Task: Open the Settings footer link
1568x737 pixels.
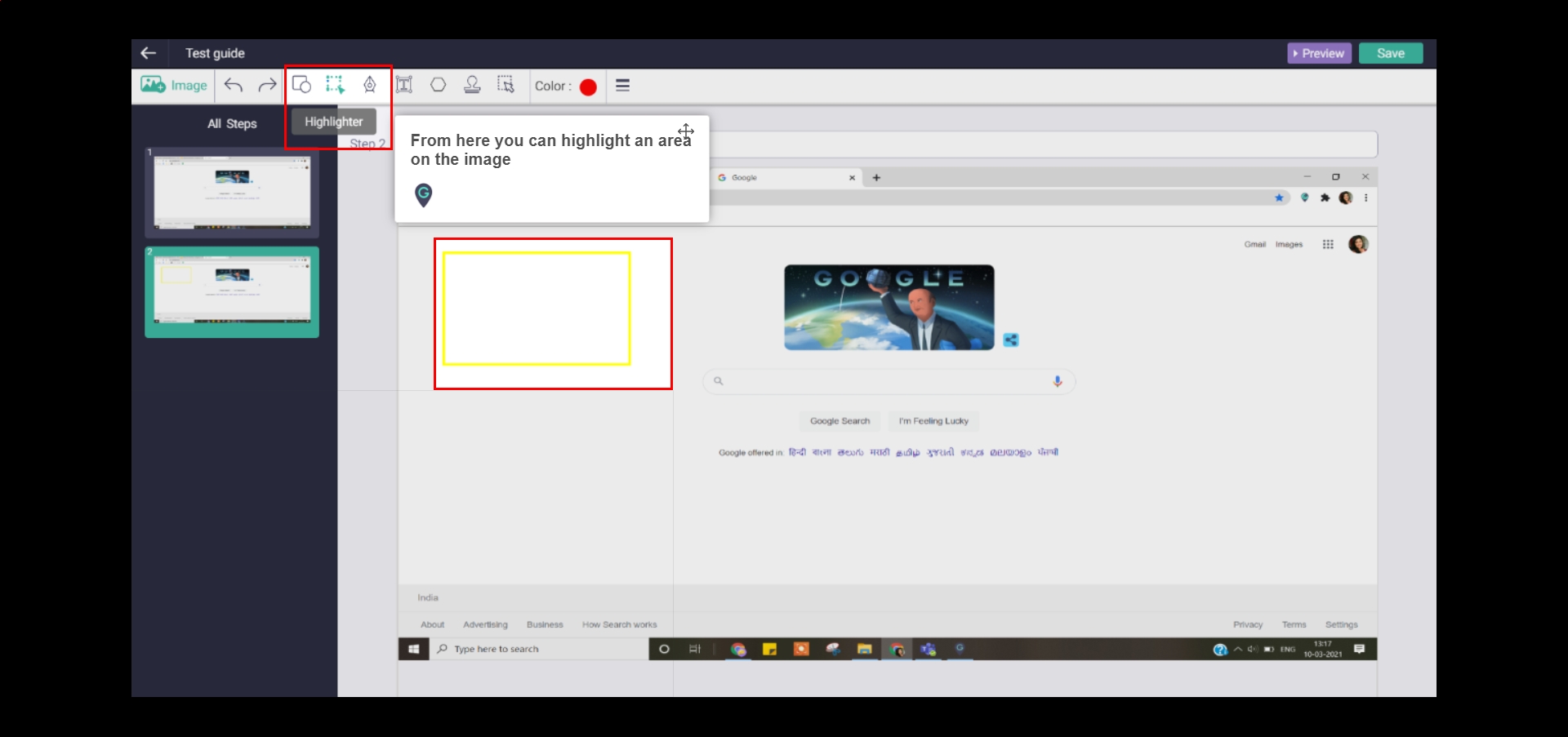Action: 1341,624
